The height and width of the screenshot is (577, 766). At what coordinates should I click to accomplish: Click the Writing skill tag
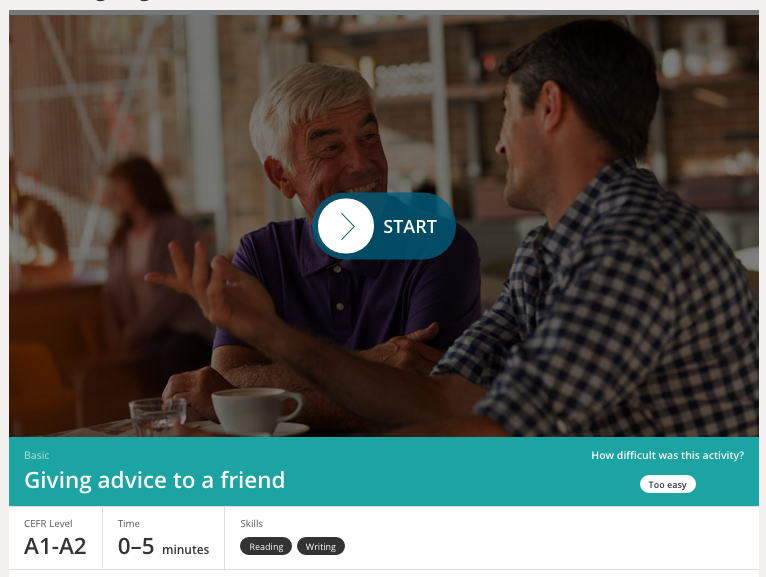pos(320,546)
